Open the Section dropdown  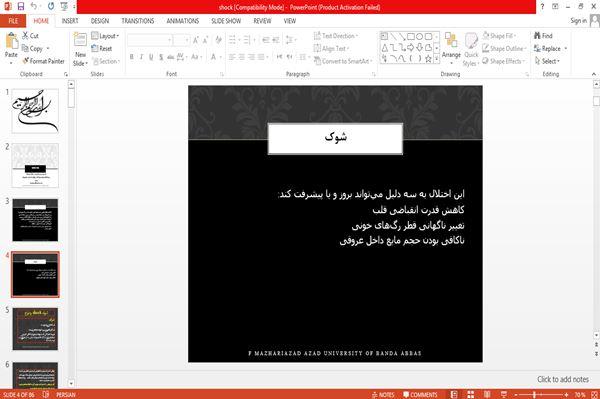(106, 61)
